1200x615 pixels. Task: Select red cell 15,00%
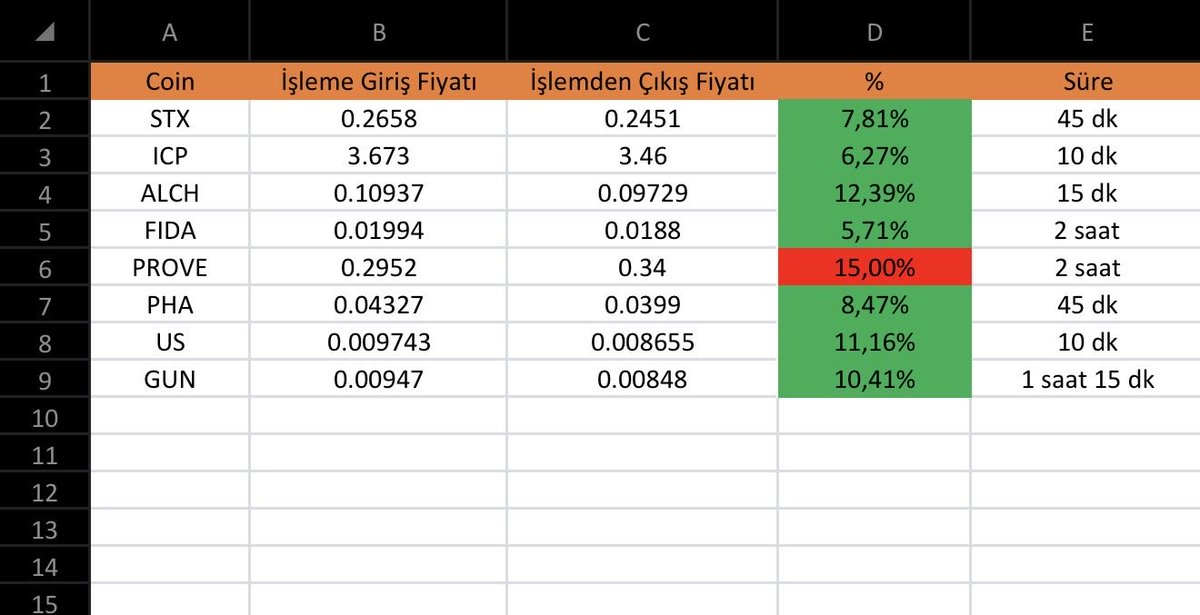coord(874,268)
